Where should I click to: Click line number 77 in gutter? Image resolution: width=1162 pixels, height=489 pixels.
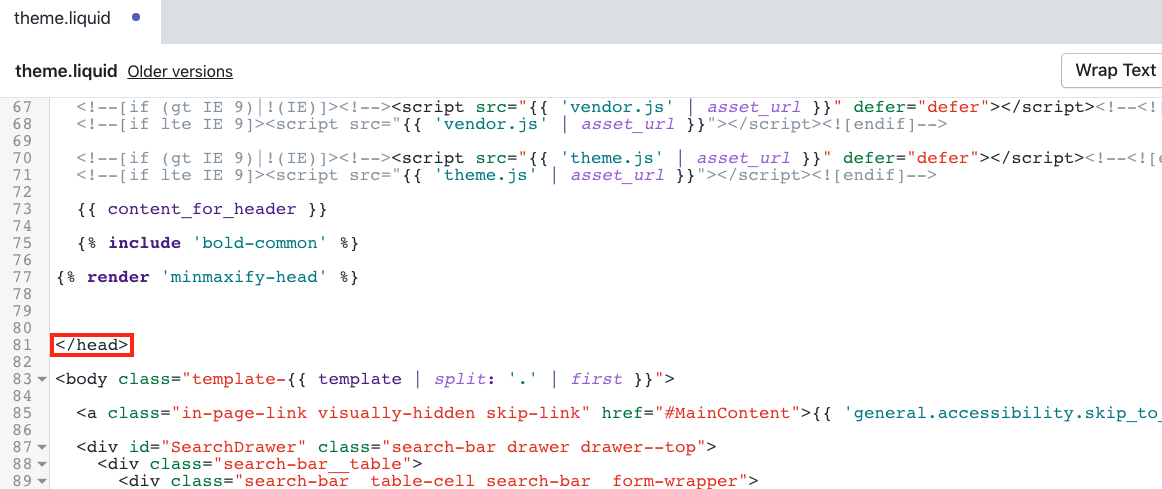point(23,277)
